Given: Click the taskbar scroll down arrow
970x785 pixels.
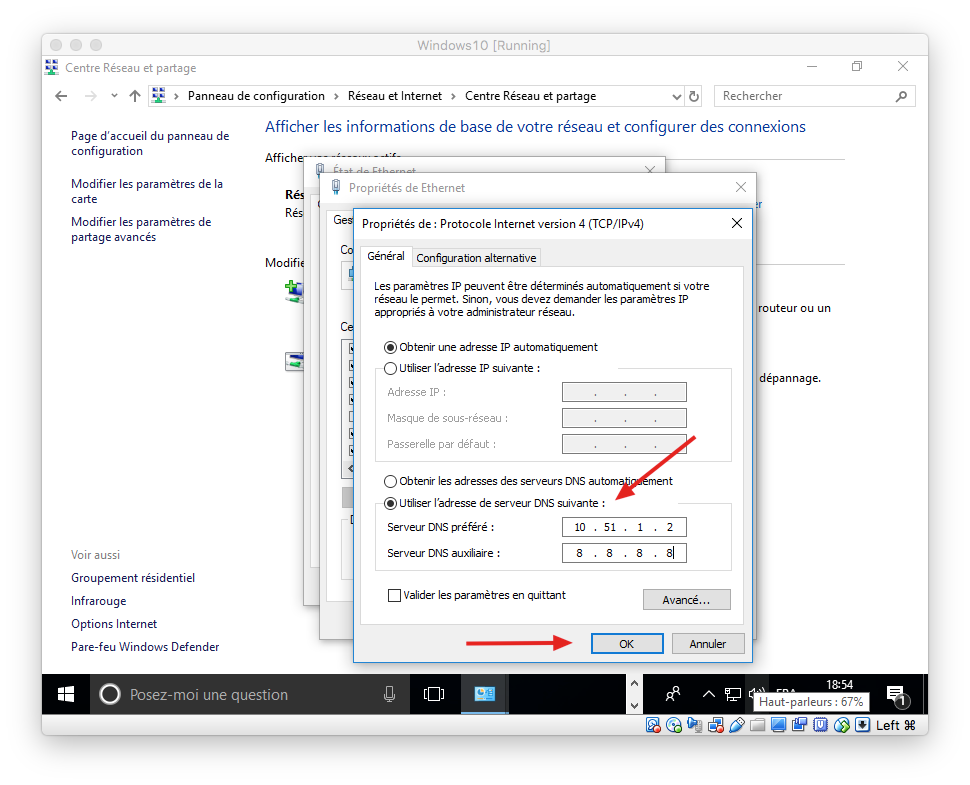Looking at the screenshot, I should [x=634, y=705].
